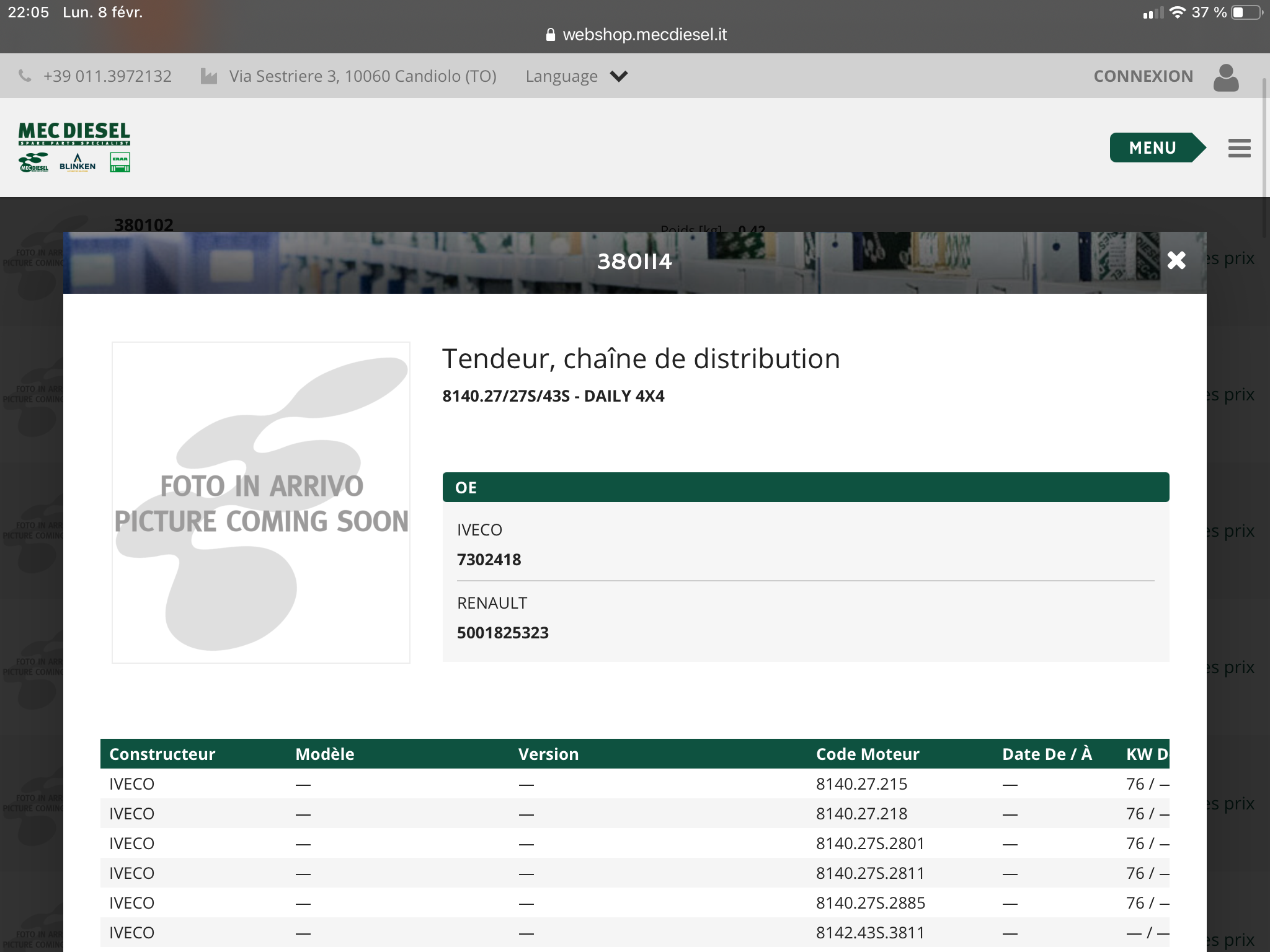
Task: Tap the lock icon in address bar
Action: pyautogui.click(x=550, y=35)
